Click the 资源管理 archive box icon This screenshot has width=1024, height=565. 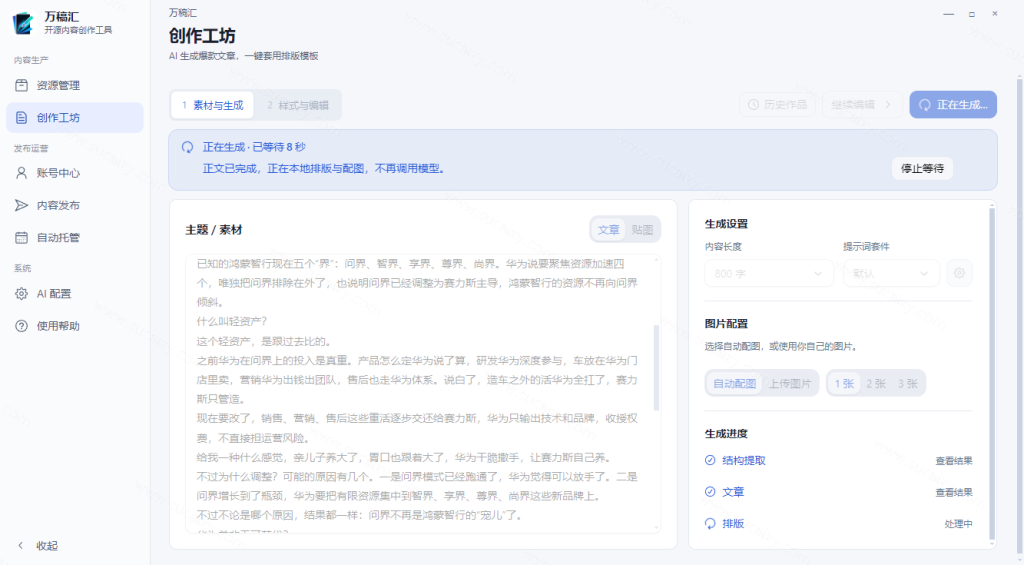(22, 86)
